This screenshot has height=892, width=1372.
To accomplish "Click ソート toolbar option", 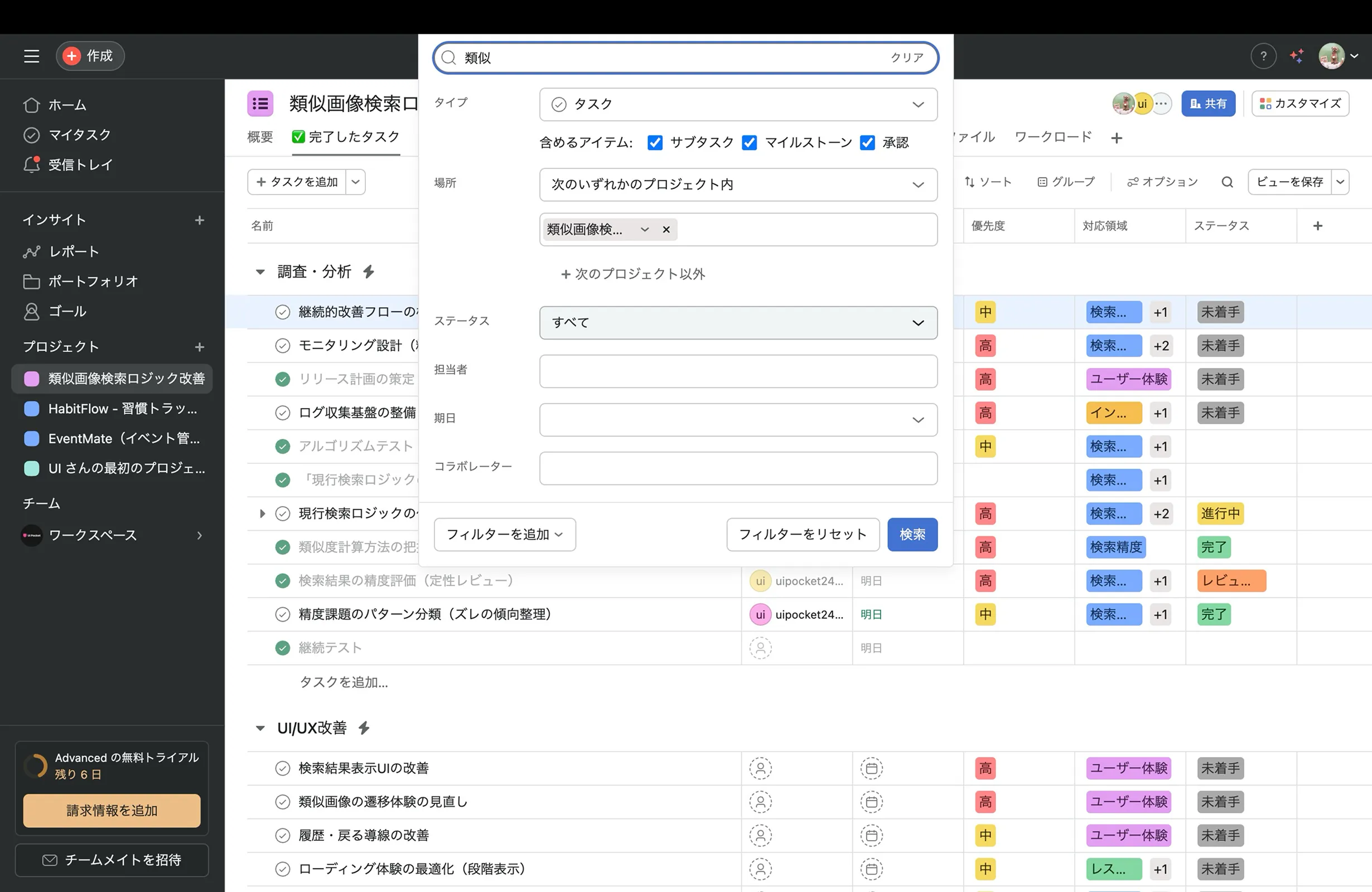I will [x=988, y=182].
